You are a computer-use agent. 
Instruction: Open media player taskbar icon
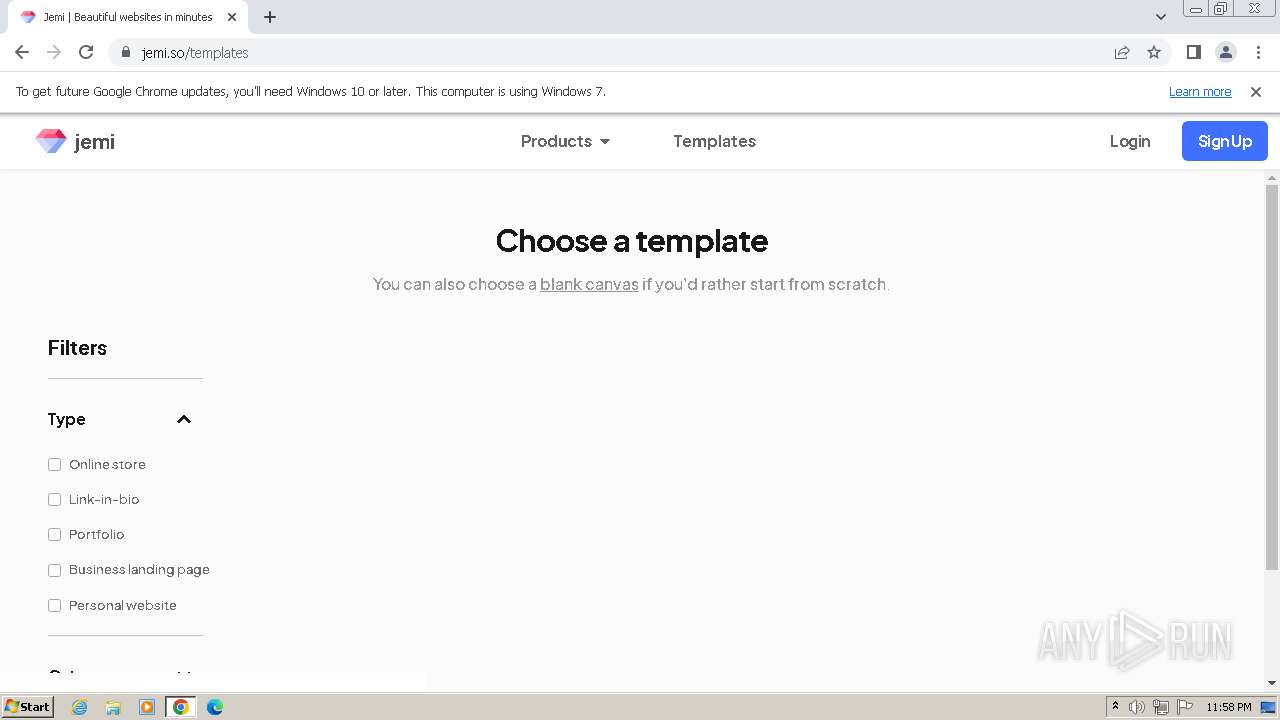tap(147, 707)
